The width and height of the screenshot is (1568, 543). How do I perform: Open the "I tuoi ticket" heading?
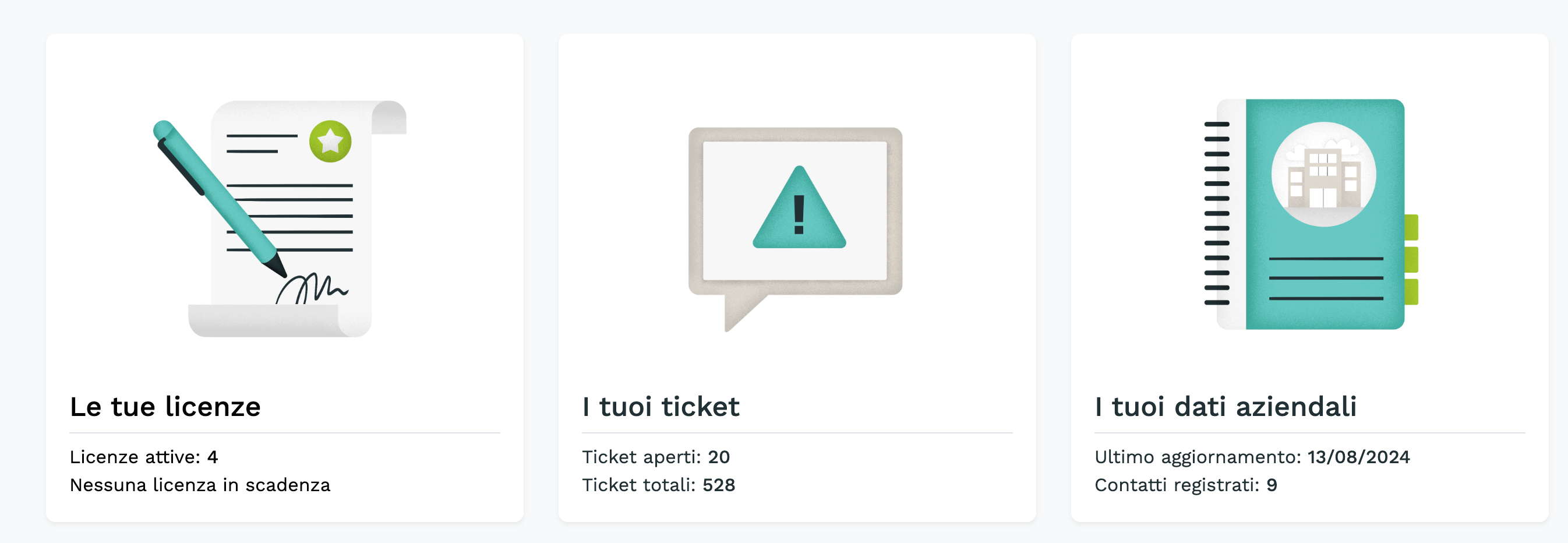point(661,407)
